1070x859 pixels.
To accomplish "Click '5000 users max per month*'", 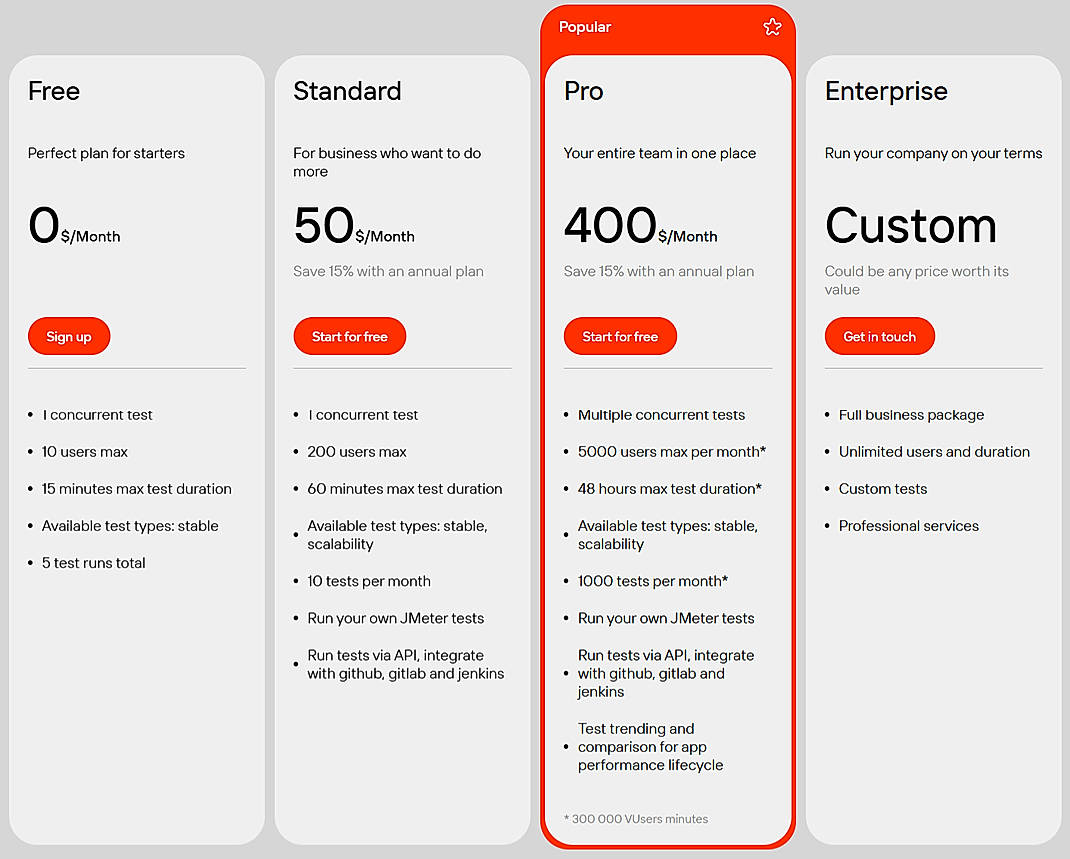I will pos(672,452).
